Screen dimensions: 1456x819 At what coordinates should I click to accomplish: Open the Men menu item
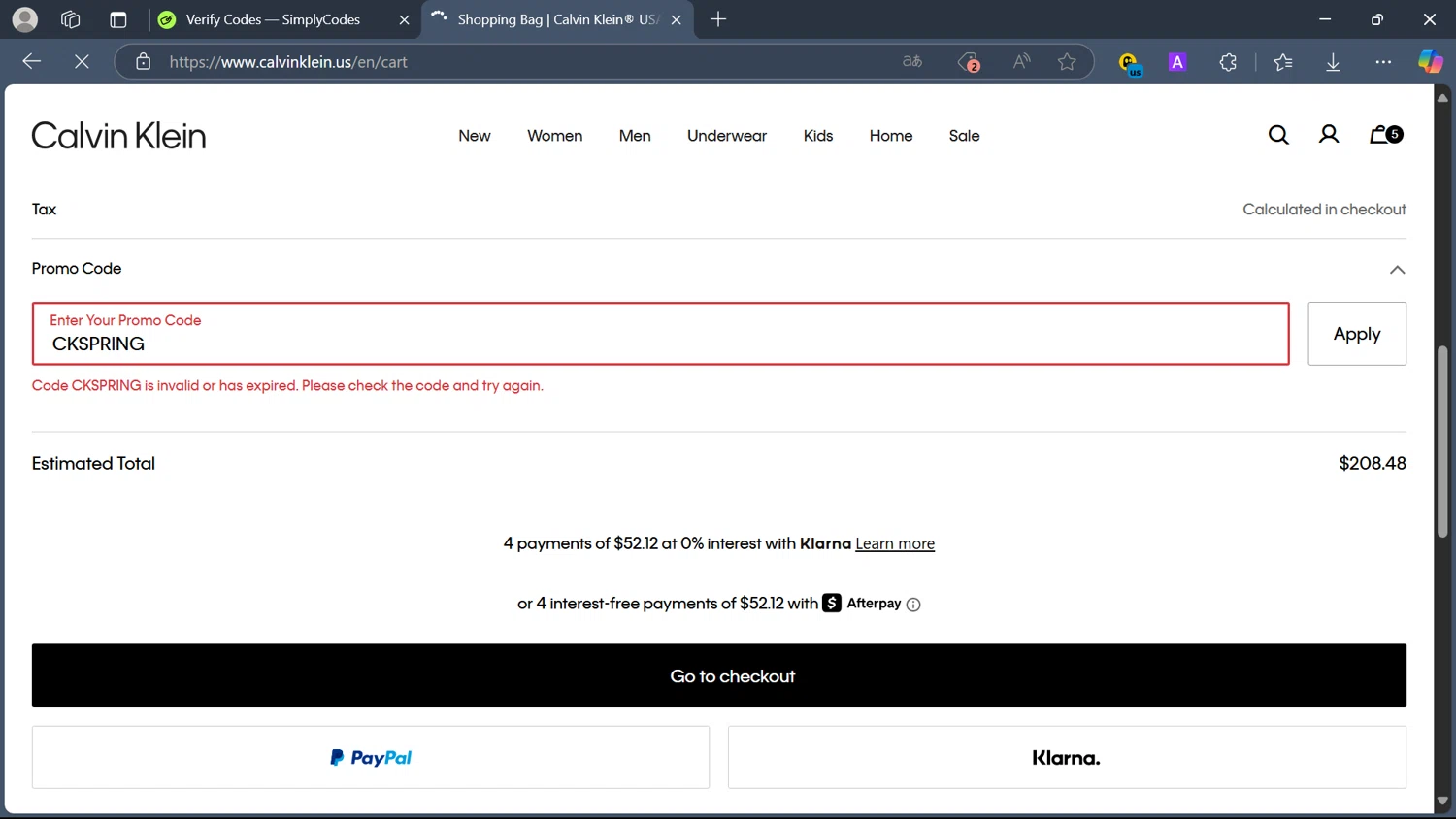click(x=635, y=136)
